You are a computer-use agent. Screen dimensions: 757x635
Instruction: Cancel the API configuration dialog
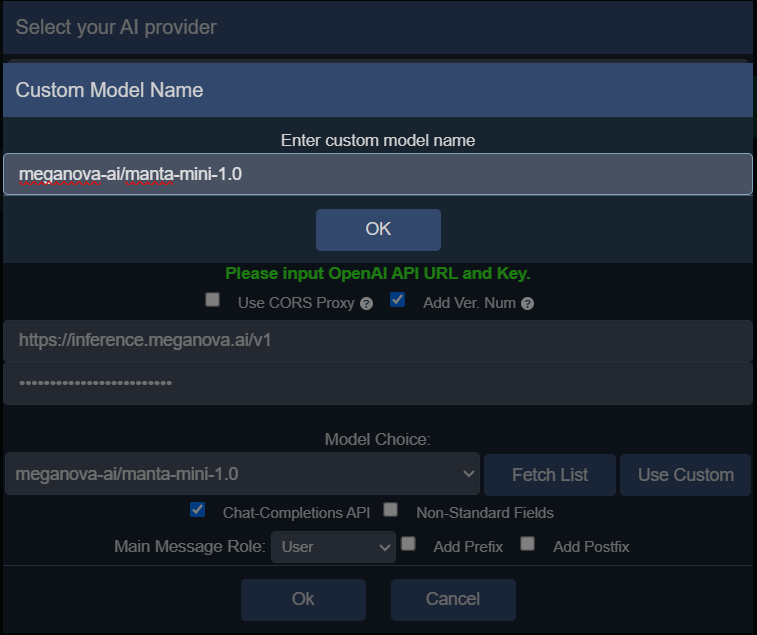pyautogui.click(x=453, y=599)
